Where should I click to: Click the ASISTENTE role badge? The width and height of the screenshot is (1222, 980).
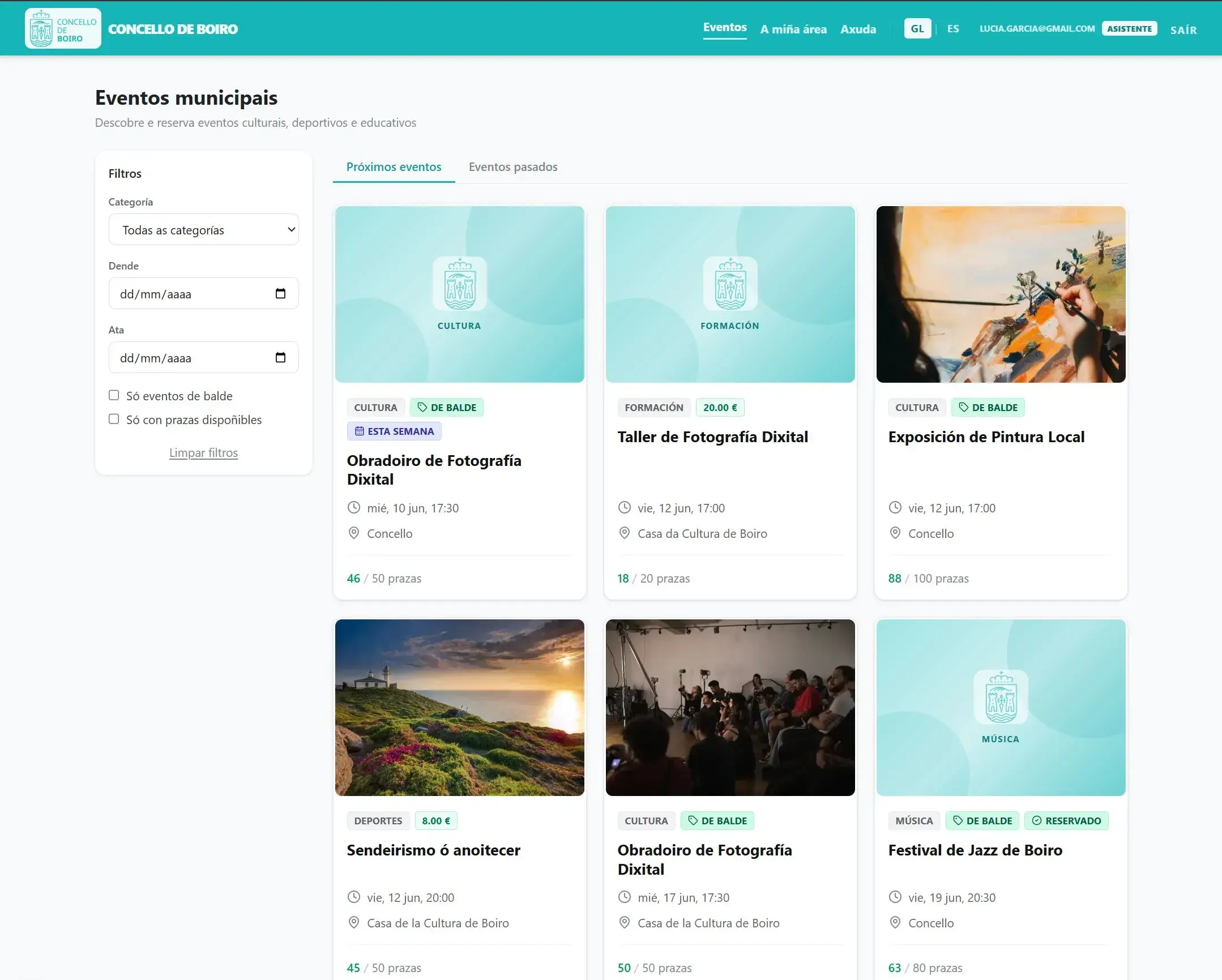tap(1129, 28)
